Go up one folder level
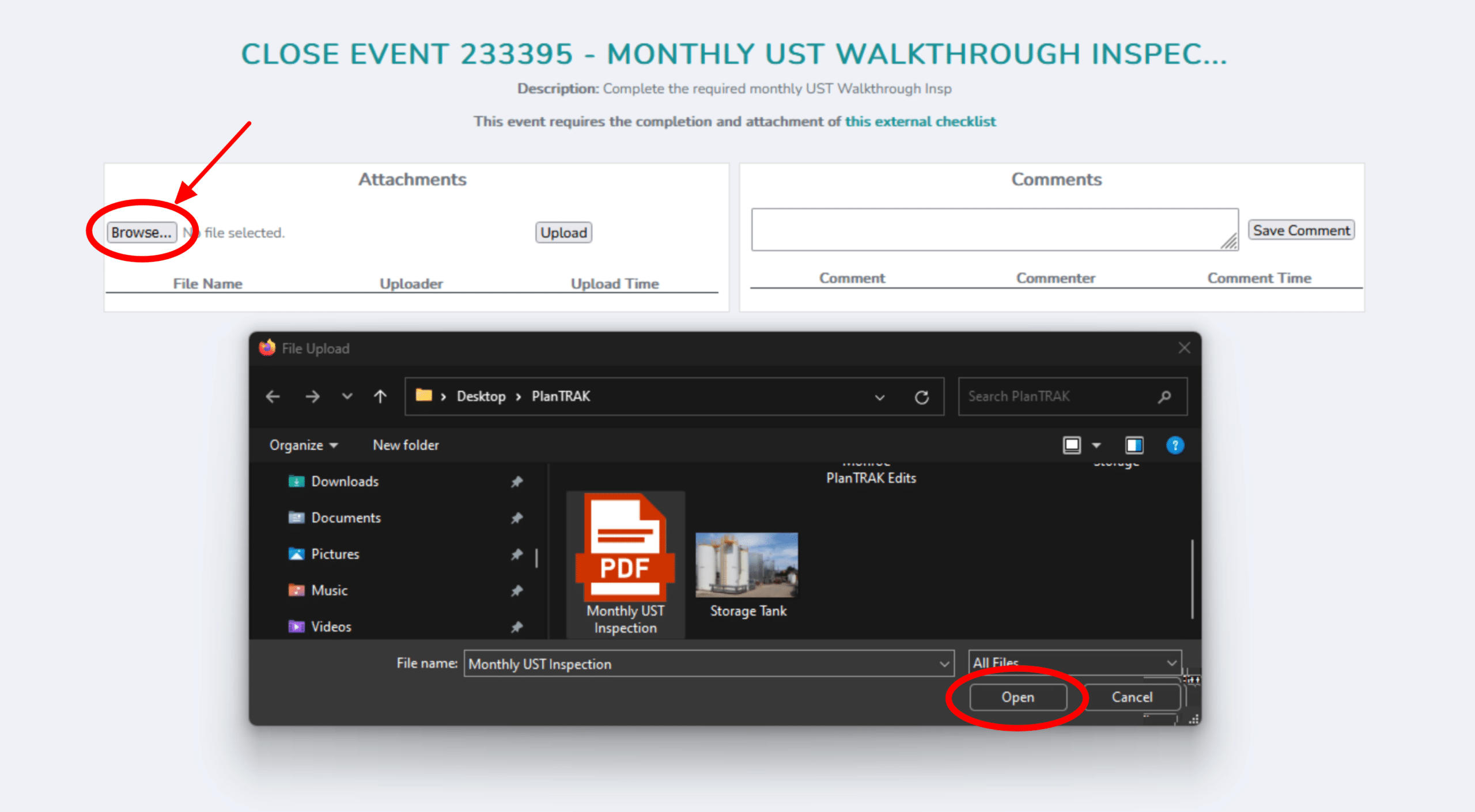 (380, 396)
